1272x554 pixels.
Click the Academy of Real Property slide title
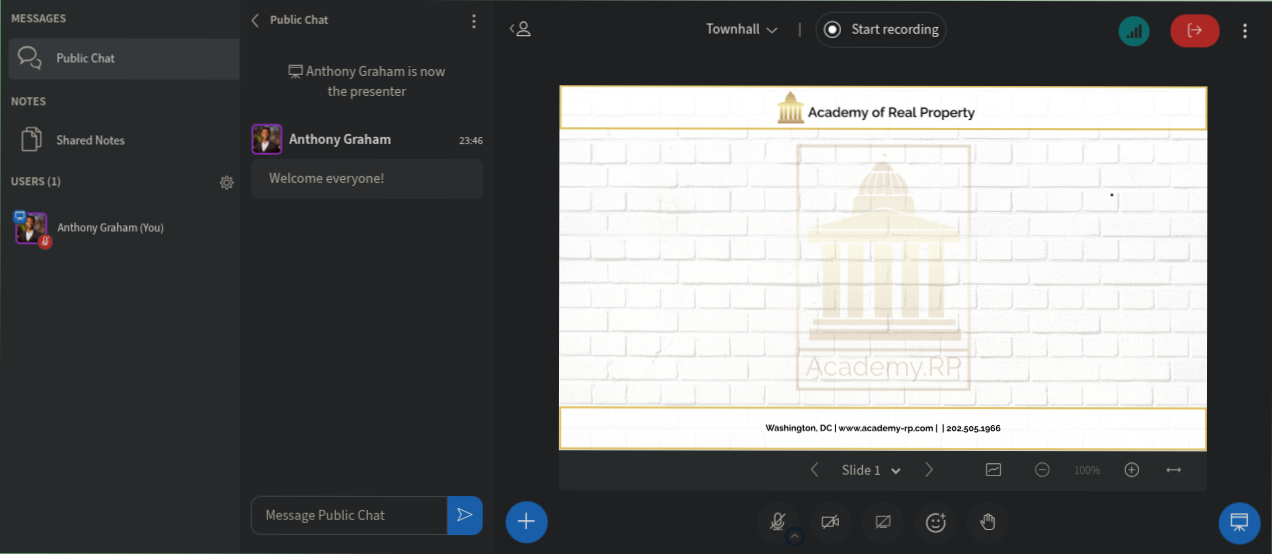pyautogui.click(x=891, y=113)
